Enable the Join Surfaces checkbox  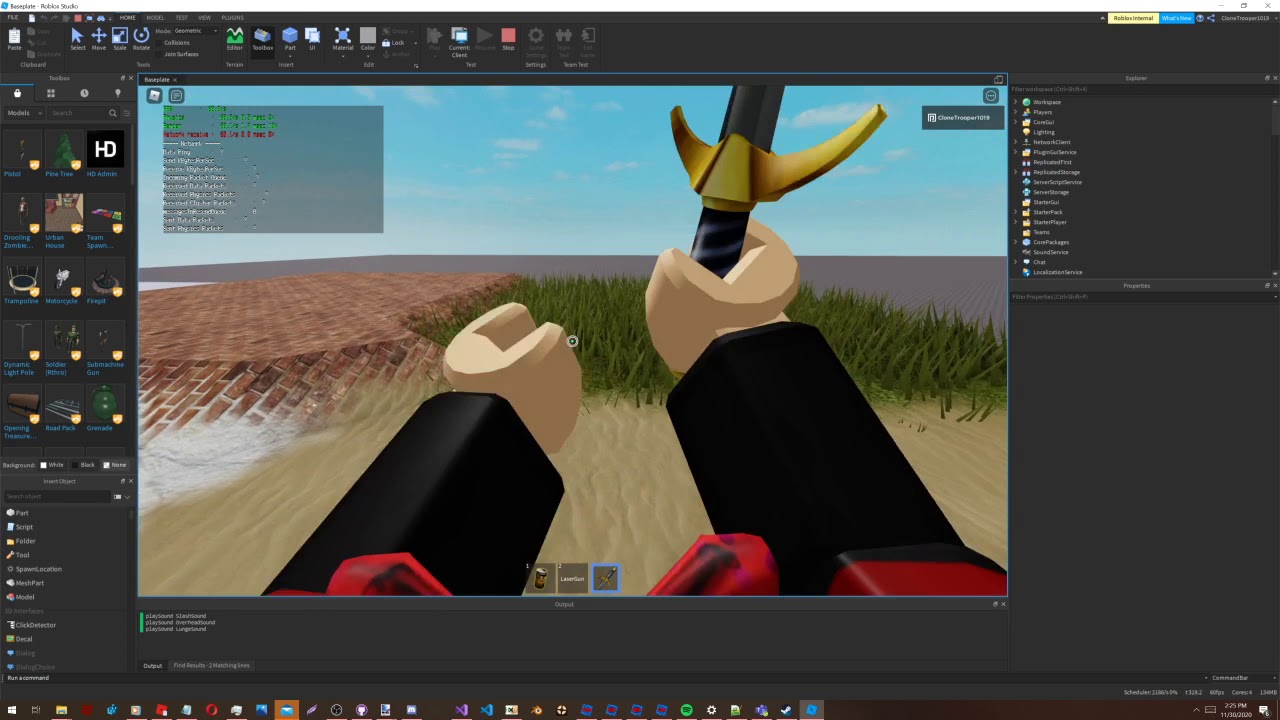tap(159, 54)
